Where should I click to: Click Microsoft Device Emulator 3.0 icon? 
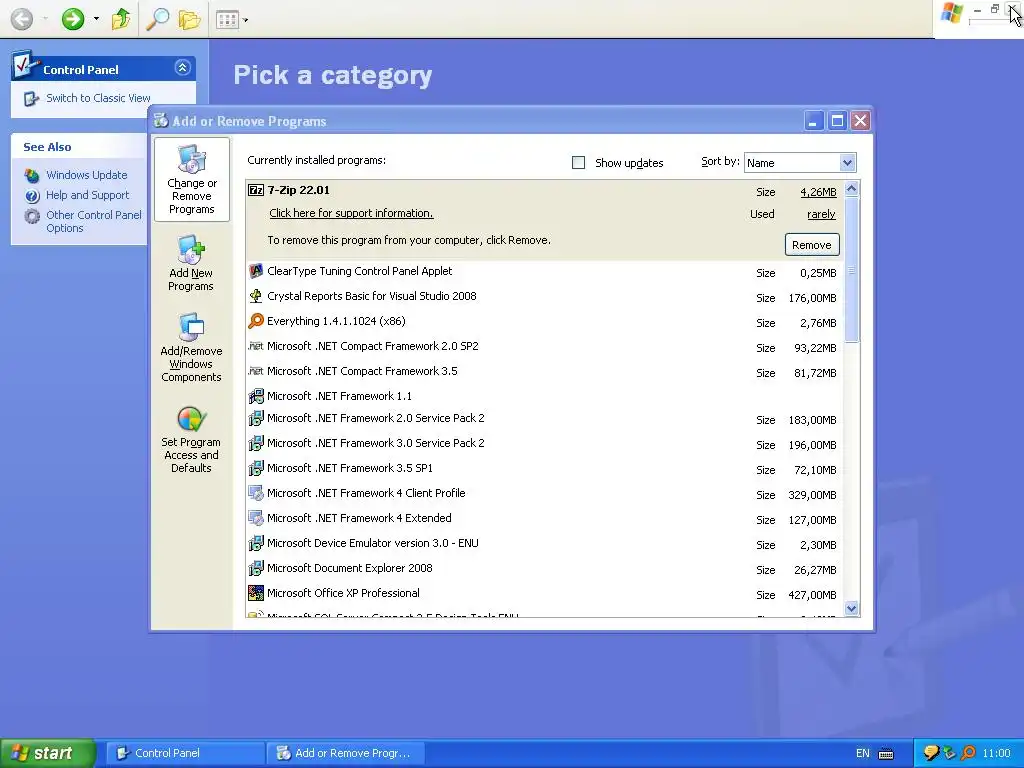point(256,543)
